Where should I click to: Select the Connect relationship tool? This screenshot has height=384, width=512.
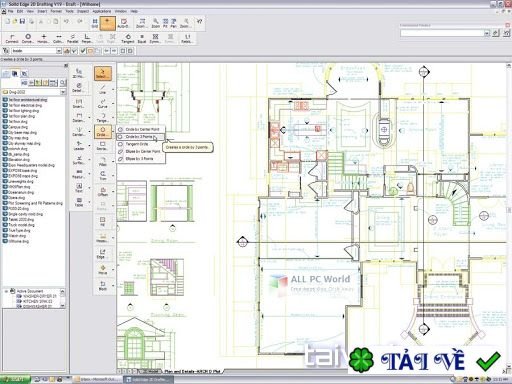[x=12, y=38]
